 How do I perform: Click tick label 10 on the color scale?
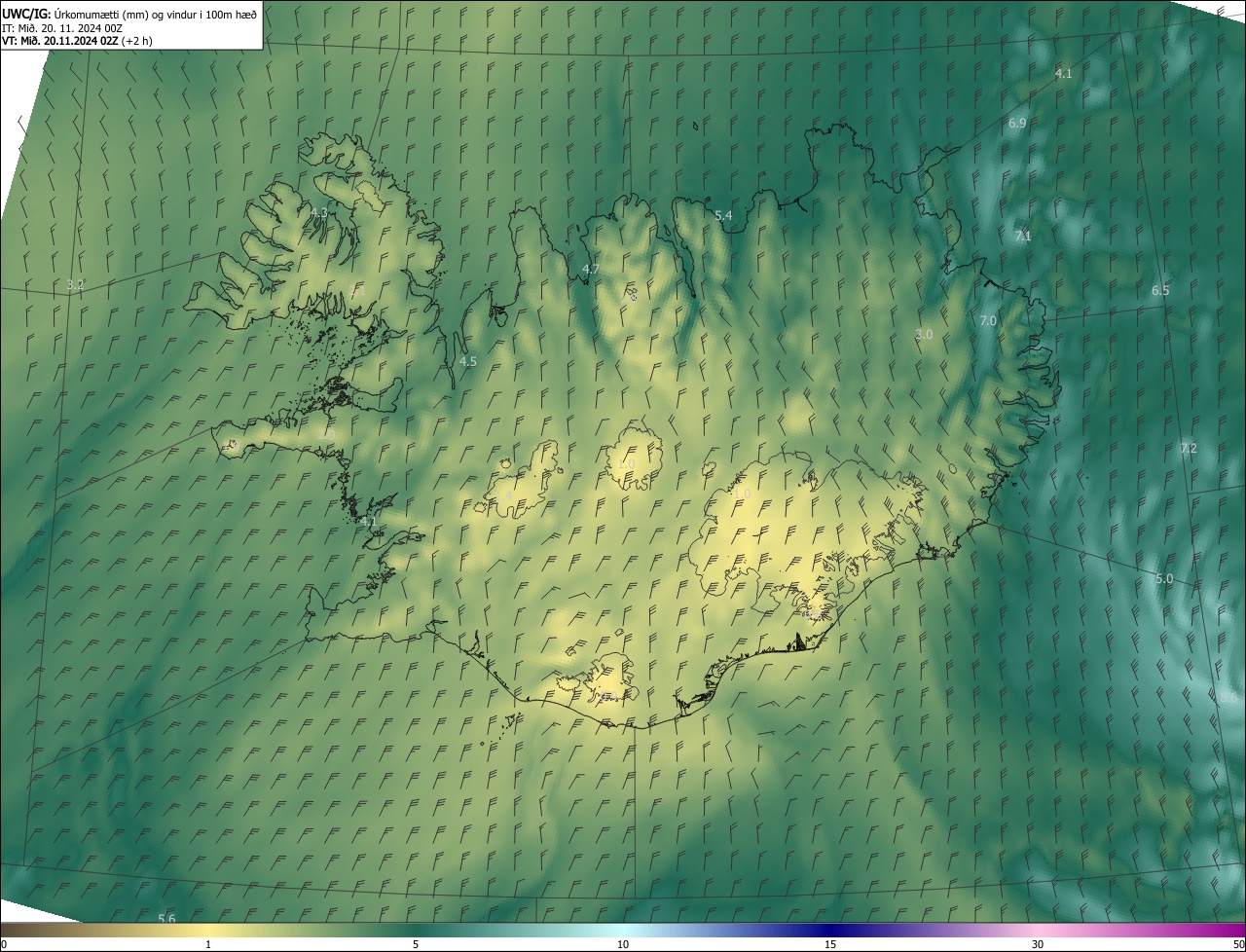(x=623, y=945)
